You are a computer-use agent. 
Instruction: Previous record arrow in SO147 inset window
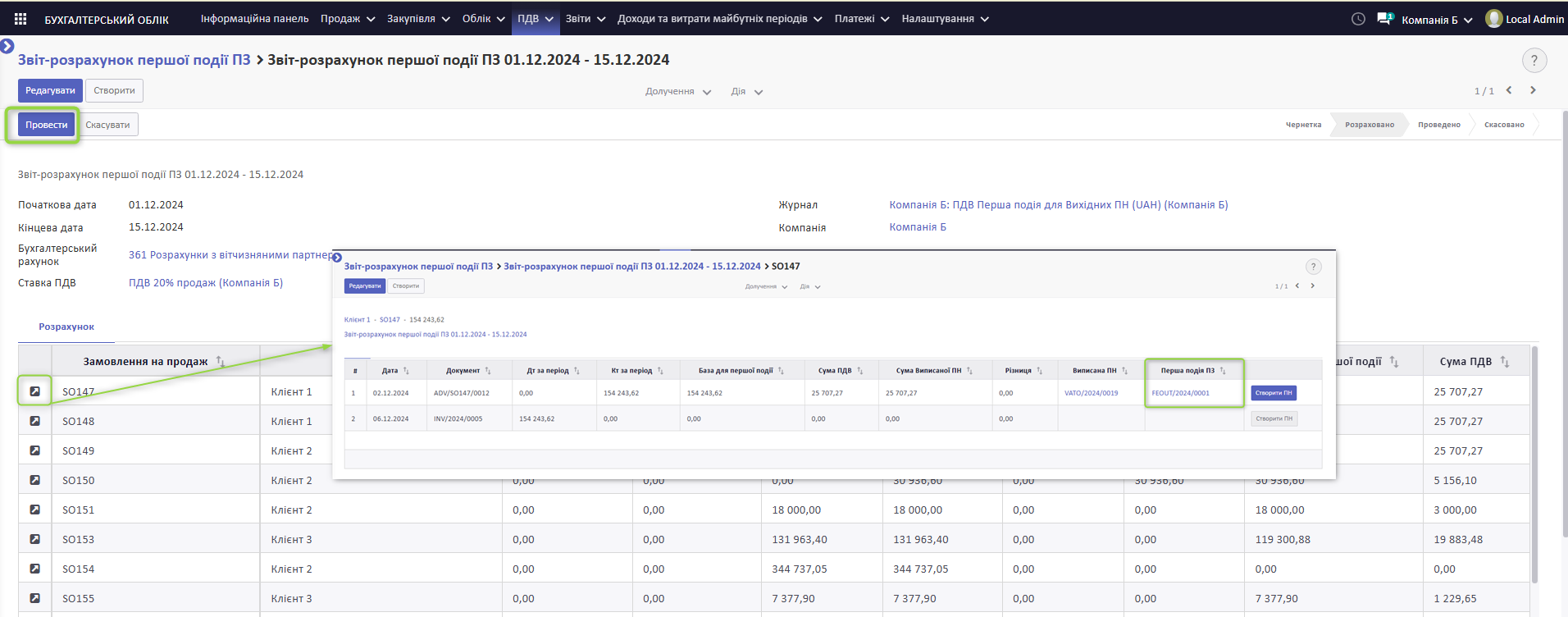click(x=1297, y=286)
